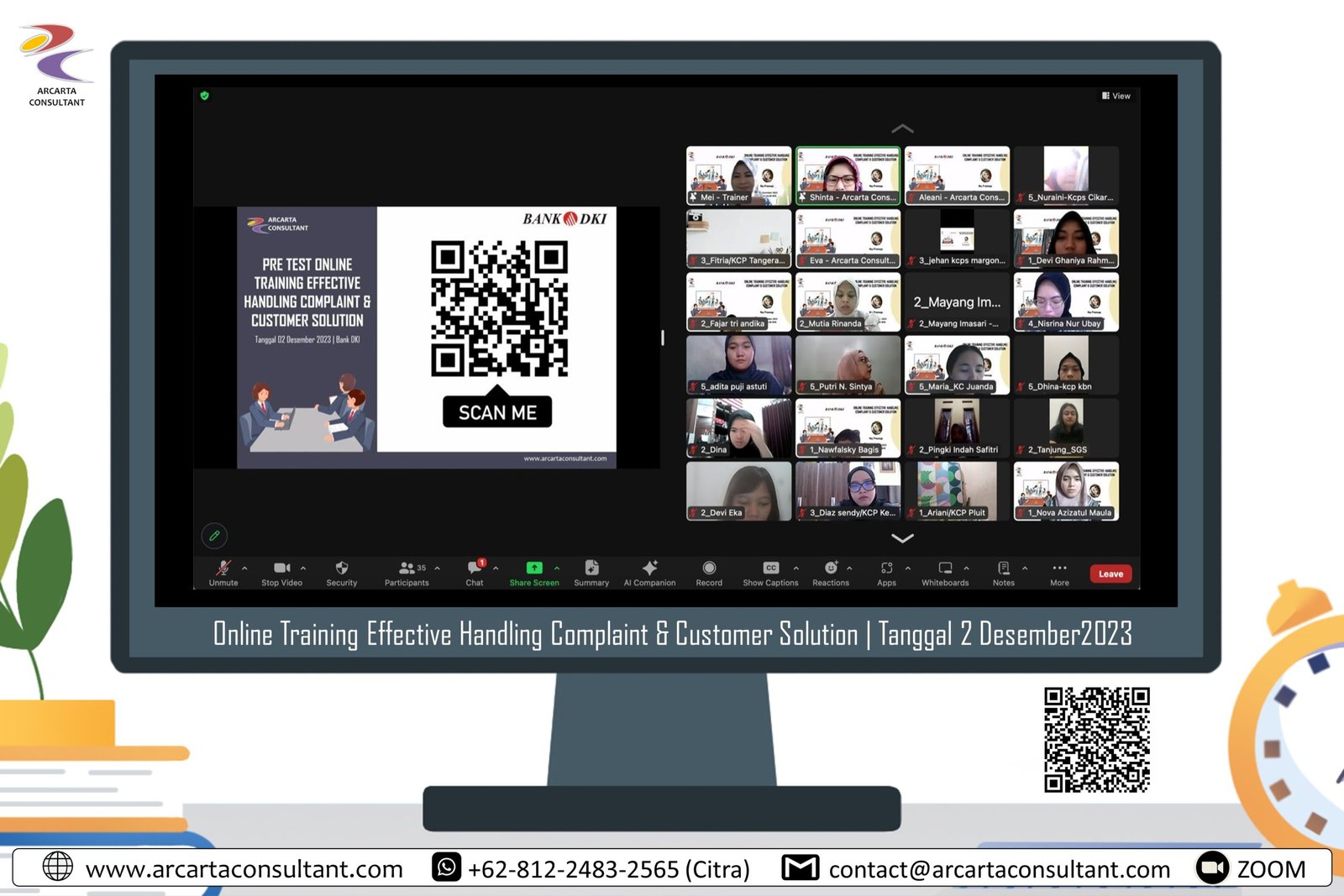Image resolution: width=1344 pixels, height=896 pixels.
Task: Start recording with Record icon
Action: tap(709, 569)
